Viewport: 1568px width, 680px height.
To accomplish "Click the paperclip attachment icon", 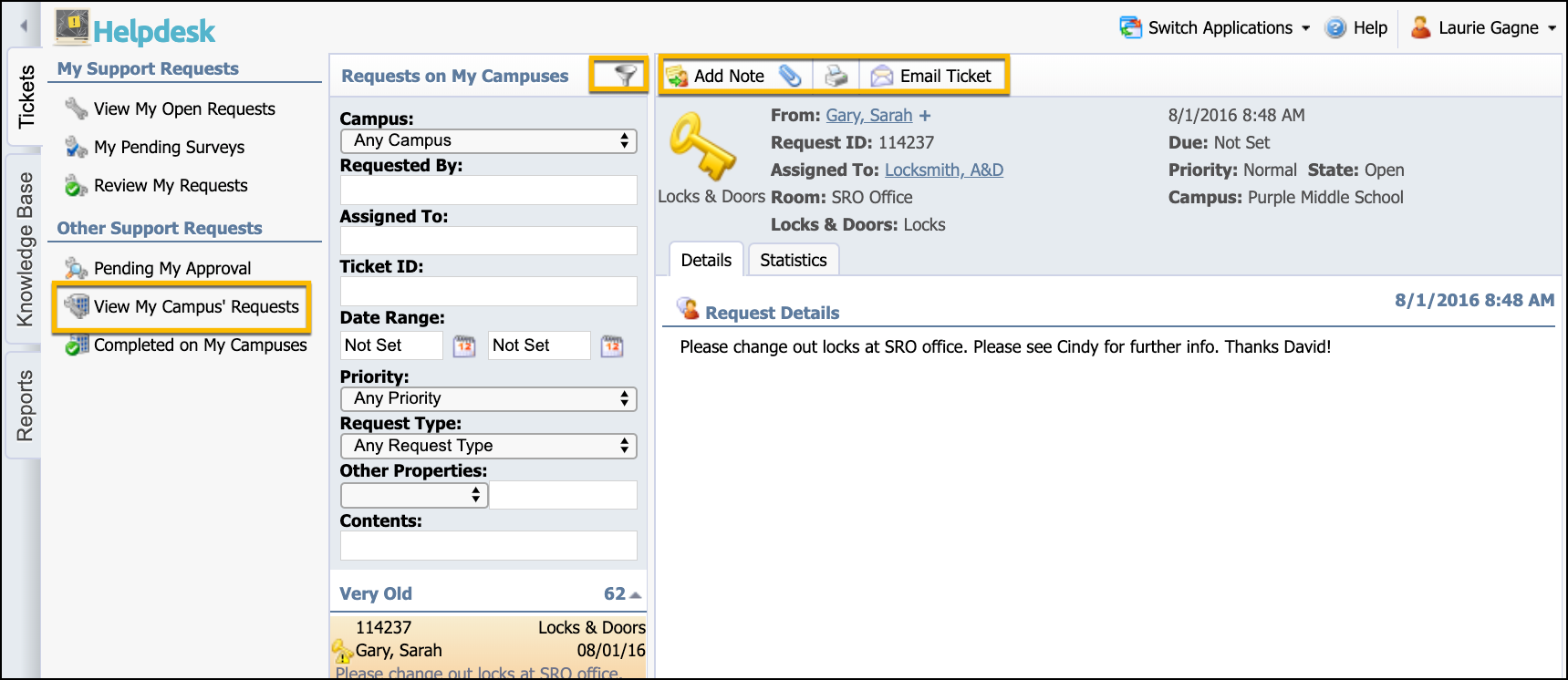I will pyautogui.click(x=790, y=76).
